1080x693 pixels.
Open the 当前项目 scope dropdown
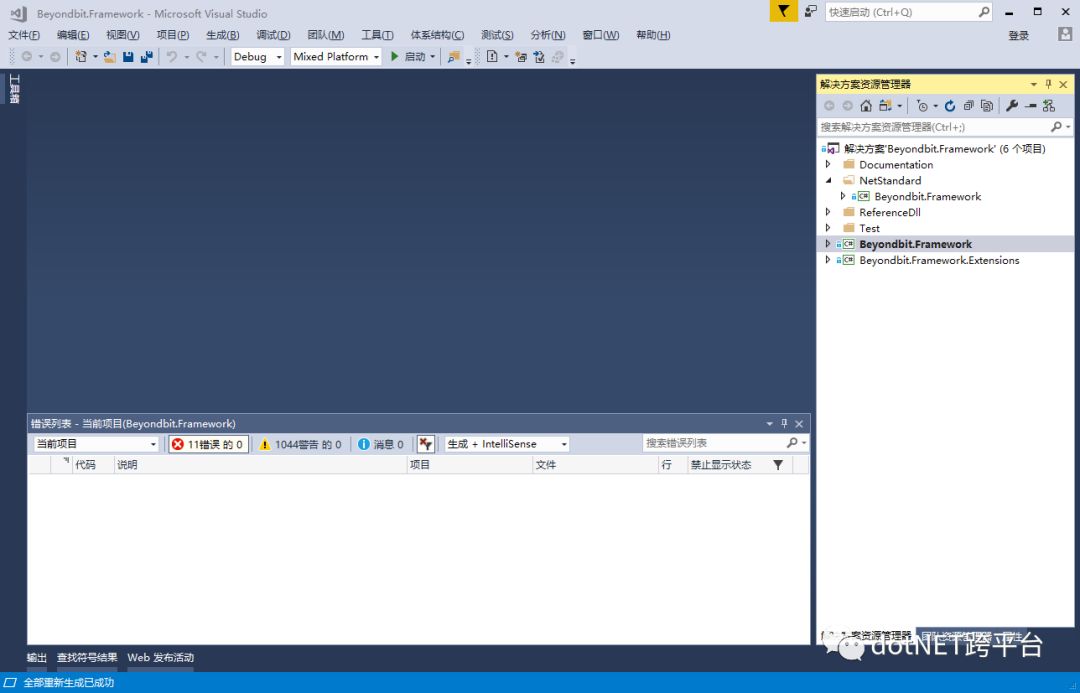[96, 444]
